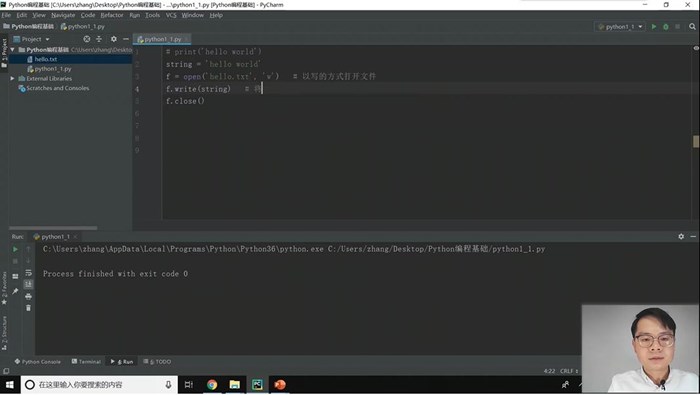Image resolution: width=700 pixels, height=395 pixels.
Task: Select hello.txt in project tree
Action: 46,59
